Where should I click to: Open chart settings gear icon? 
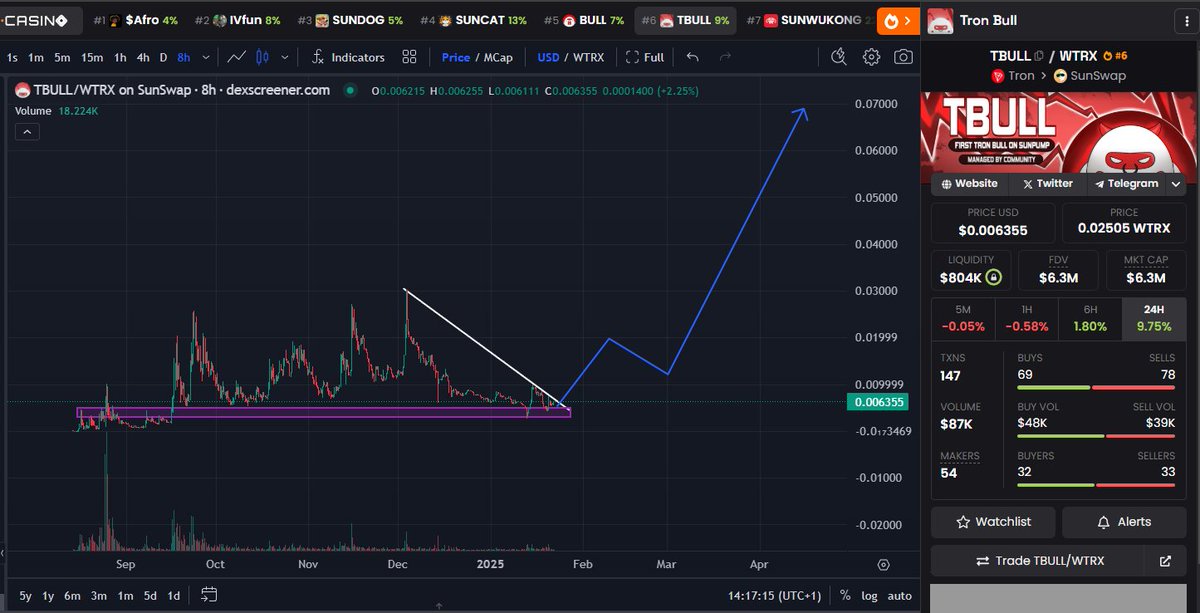(x=872, y=57)
